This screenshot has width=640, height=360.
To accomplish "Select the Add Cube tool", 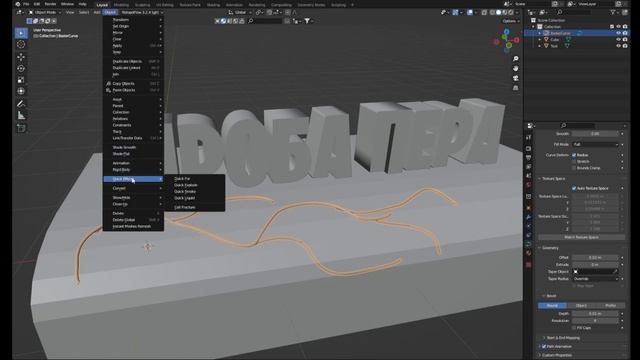I will coord(21,129).
